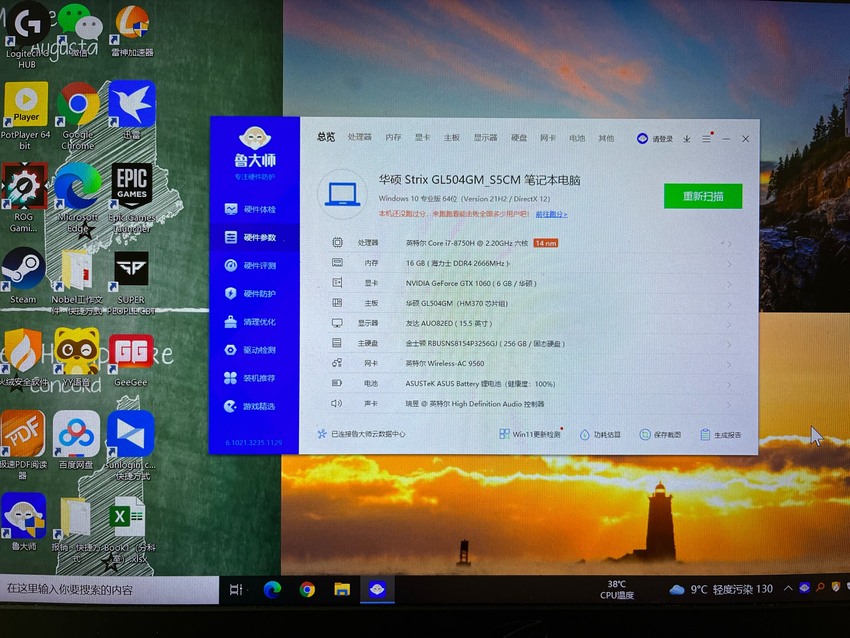
Task: Click the Windows search box
Action: [109, 590]
